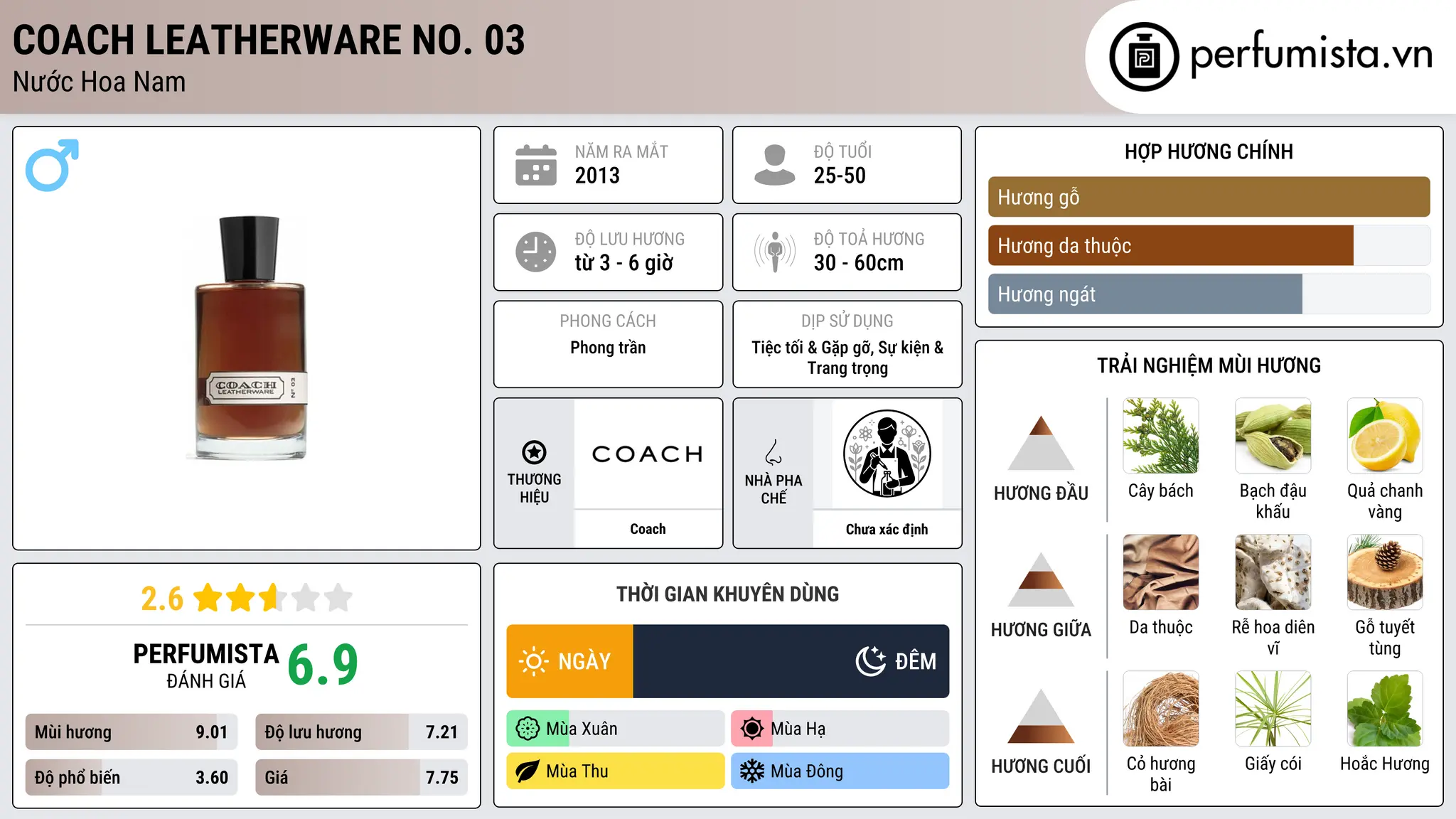The height and width of the screenshot is (819, 1456).
Task: Click the Mùa Xuân season bar
Action: [x=616, y=729]
